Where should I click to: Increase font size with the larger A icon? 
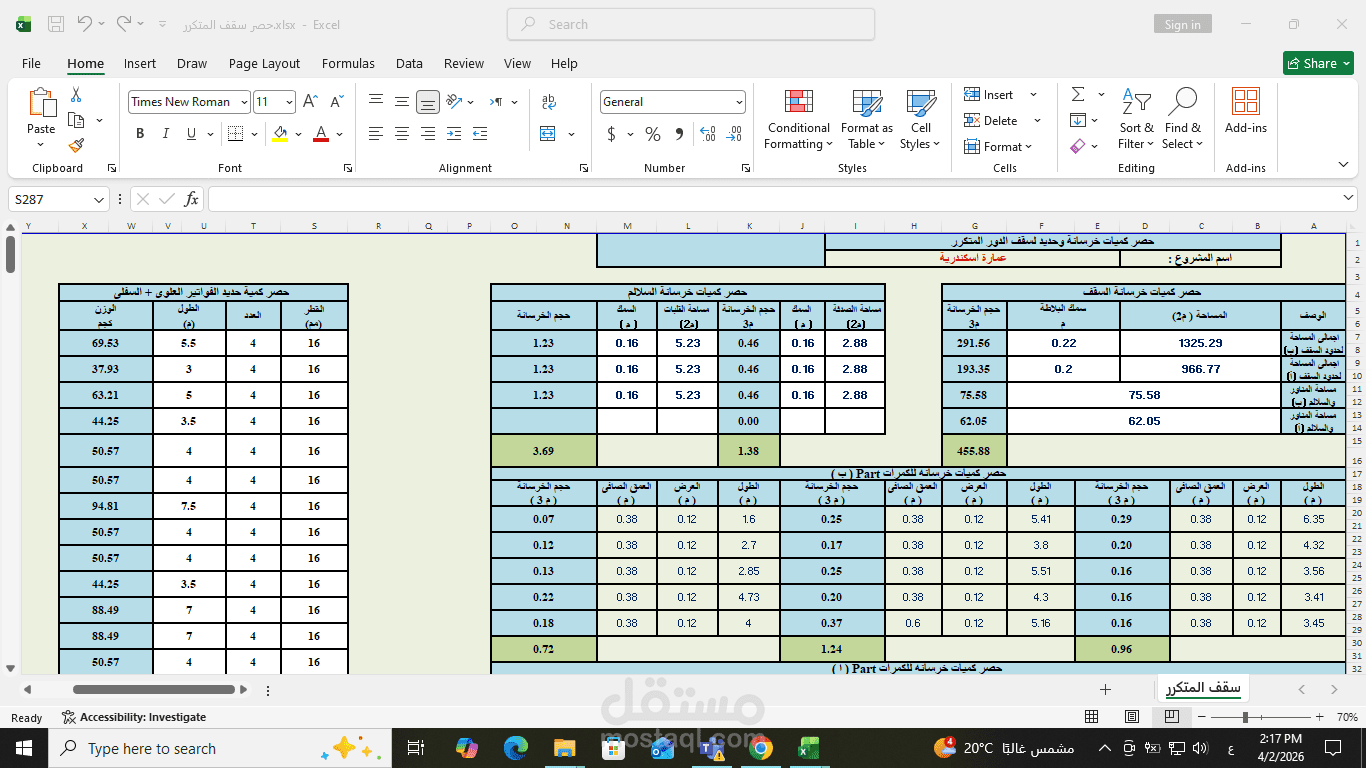tap(310, 102)
